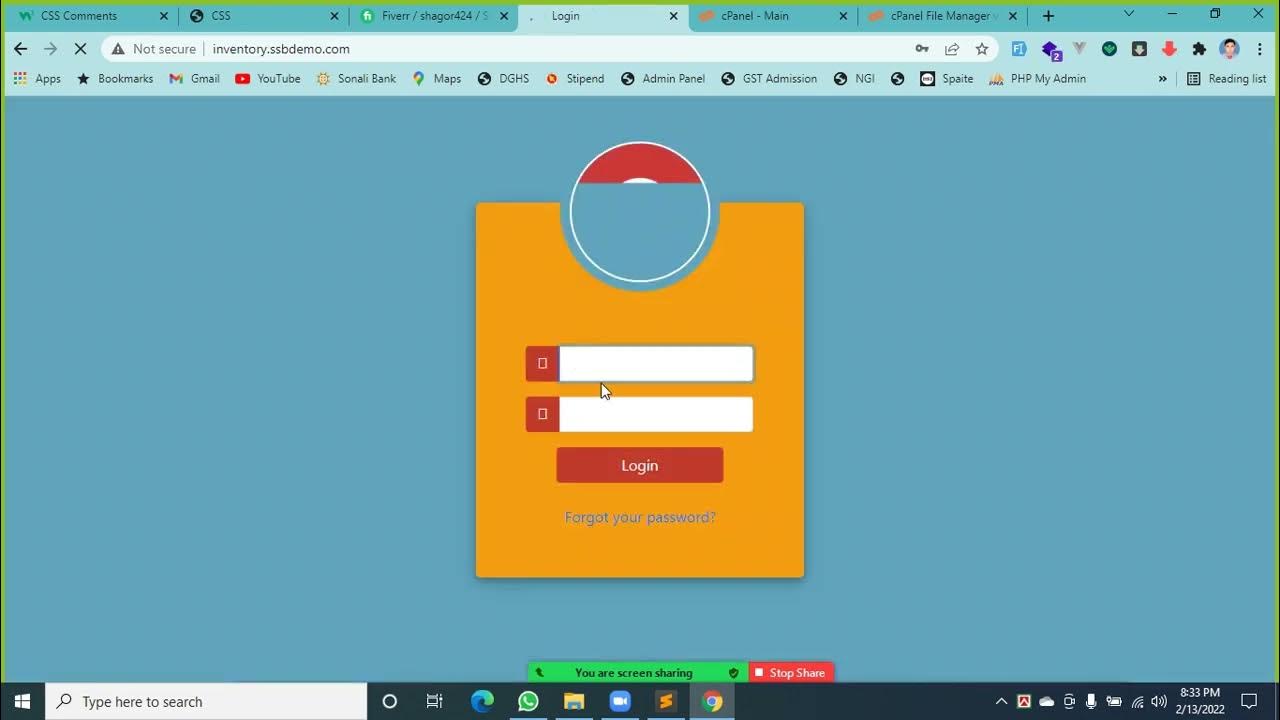Close the Login tab
This screenshot has height=720, width=1280.
click(x=673, y=16)
